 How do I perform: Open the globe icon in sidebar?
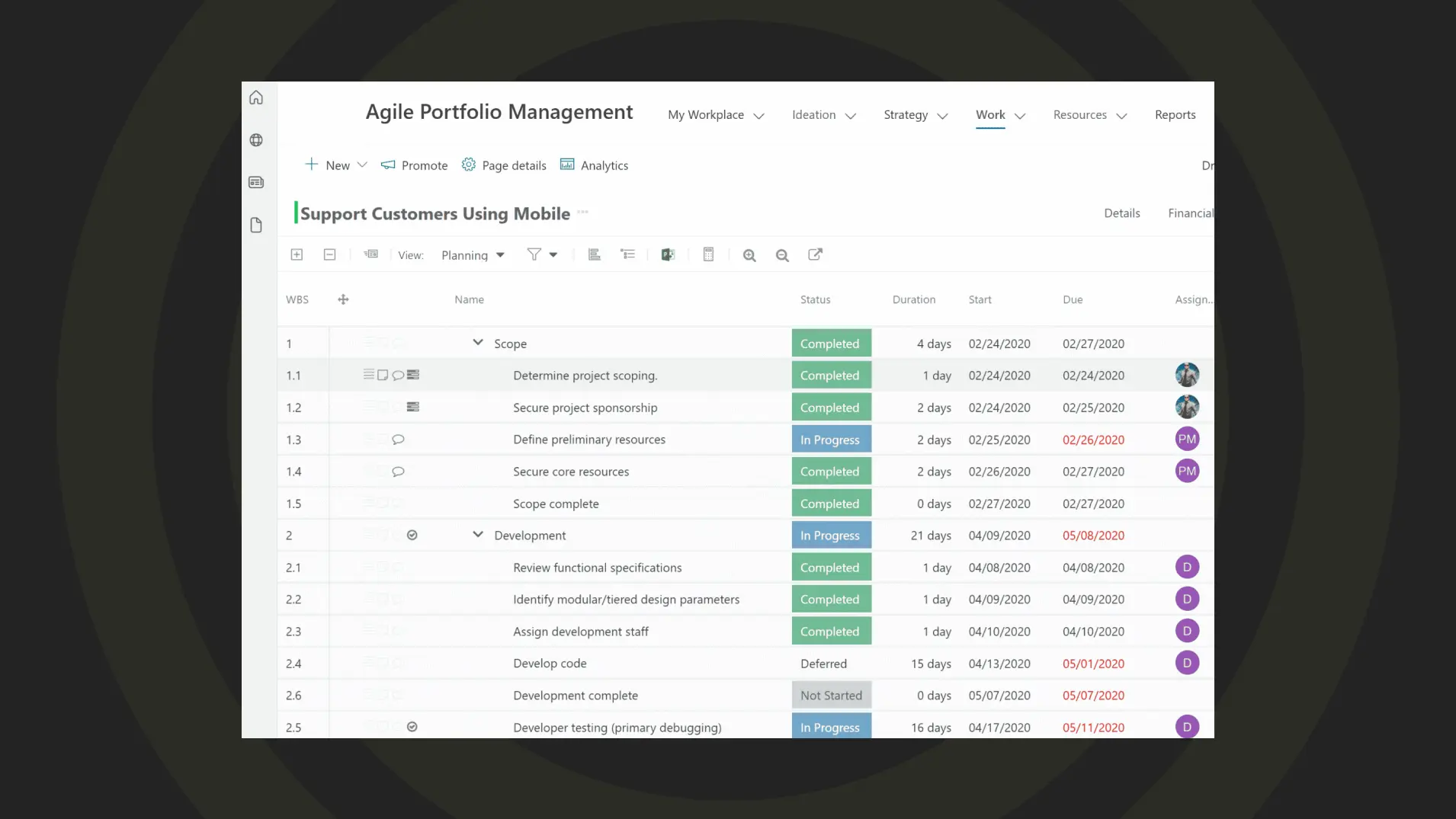coord(256,140)
